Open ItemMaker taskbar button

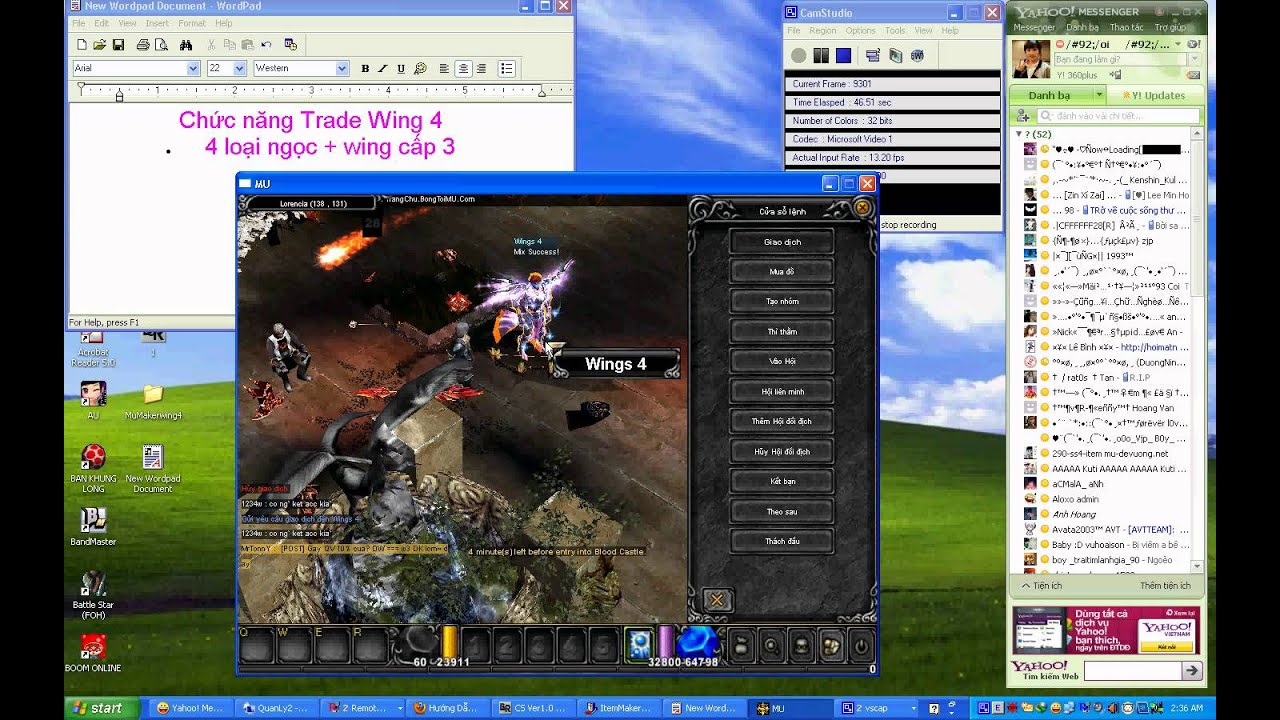619,708
